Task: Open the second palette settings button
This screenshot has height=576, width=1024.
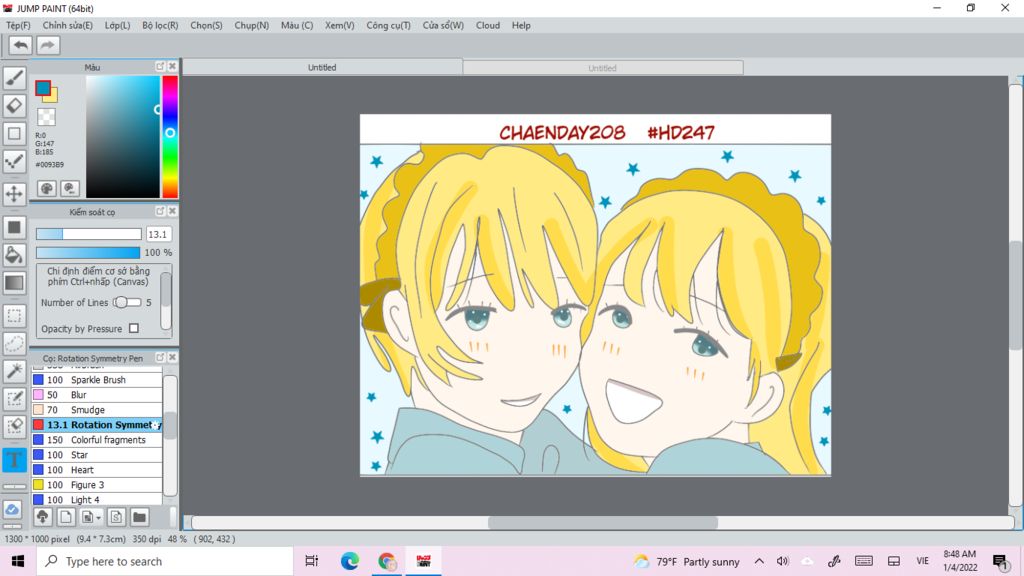Action: pos(70,189)
